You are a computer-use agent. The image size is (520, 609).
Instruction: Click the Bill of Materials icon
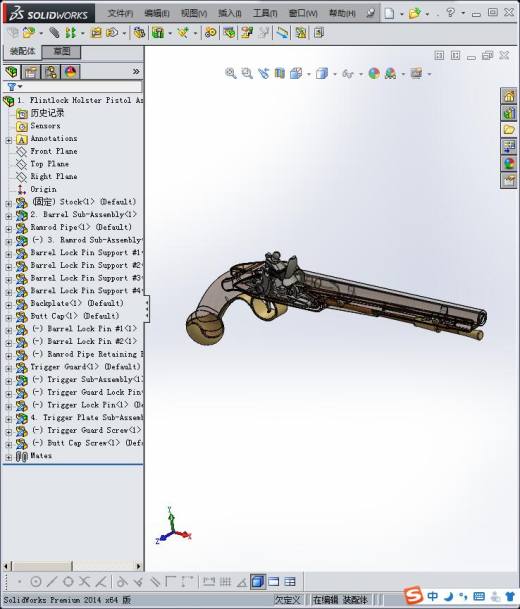(x=229, y=33)
